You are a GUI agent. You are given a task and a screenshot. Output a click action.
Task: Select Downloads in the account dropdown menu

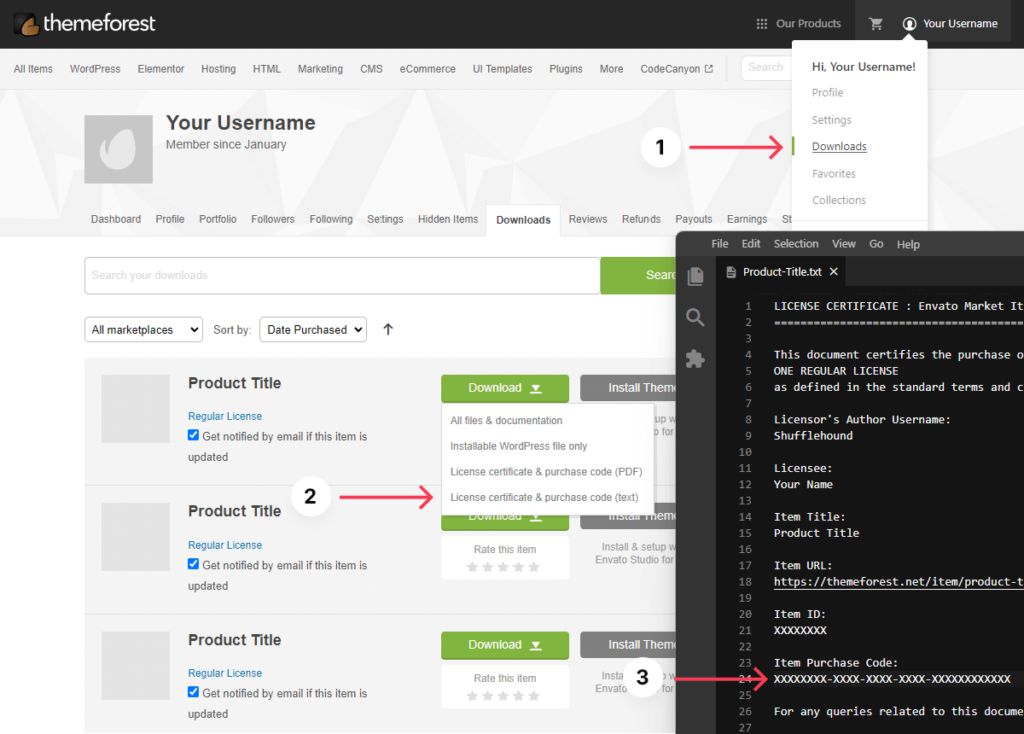pyautogui.click(x=839, y=146)
